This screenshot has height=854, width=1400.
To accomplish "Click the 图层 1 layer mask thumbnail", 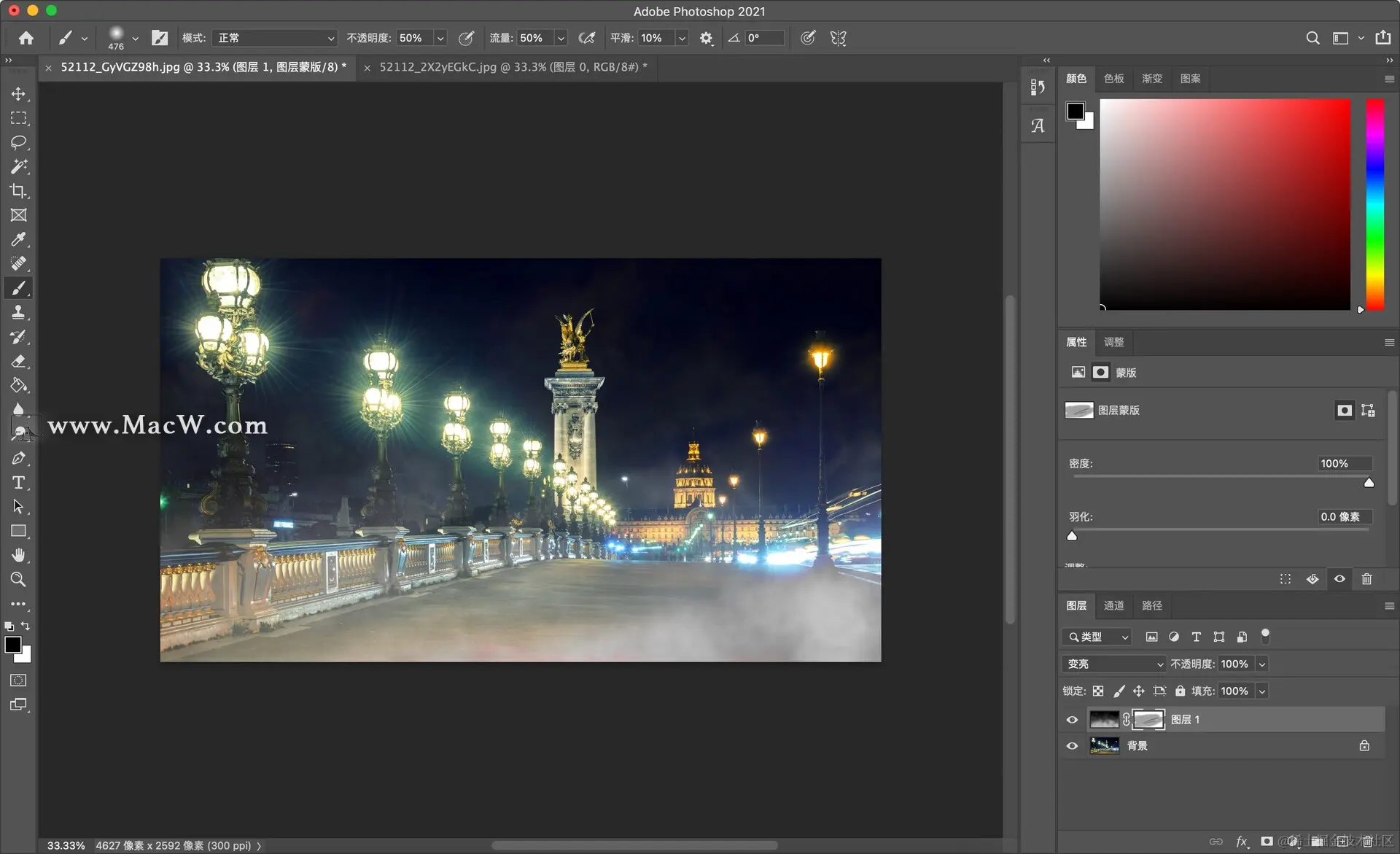I will point(1148,720).
